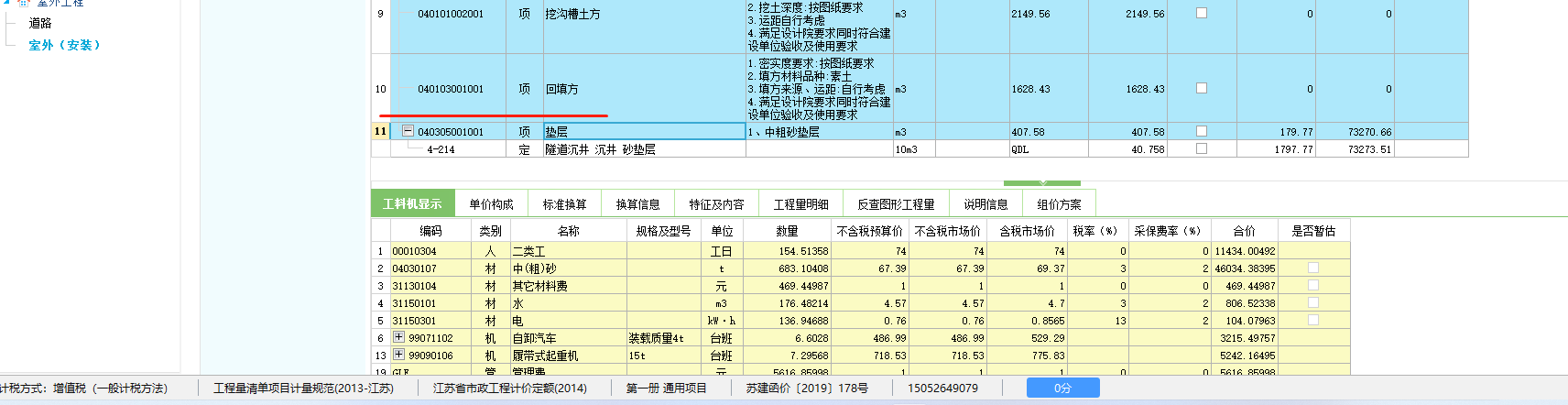
Task: Select the 73273.51 total for 4-214
Action: 1355,149
